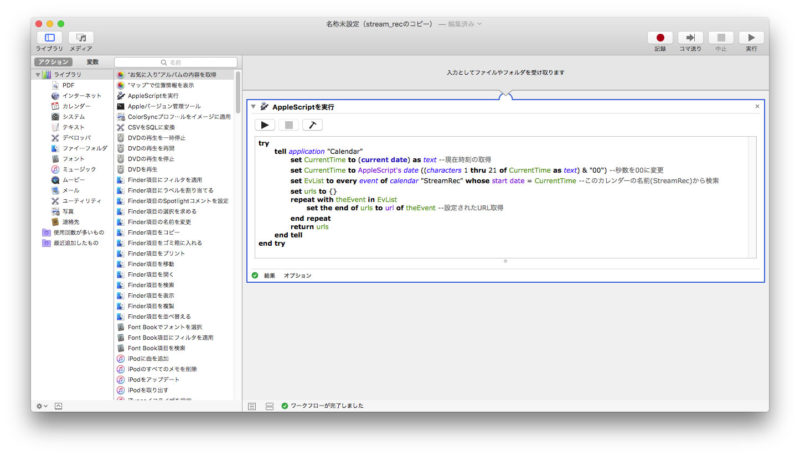Viewport: 800px width, 456px height.
Task: Select DVDの再生を一時停止 action
Action: 152,138
